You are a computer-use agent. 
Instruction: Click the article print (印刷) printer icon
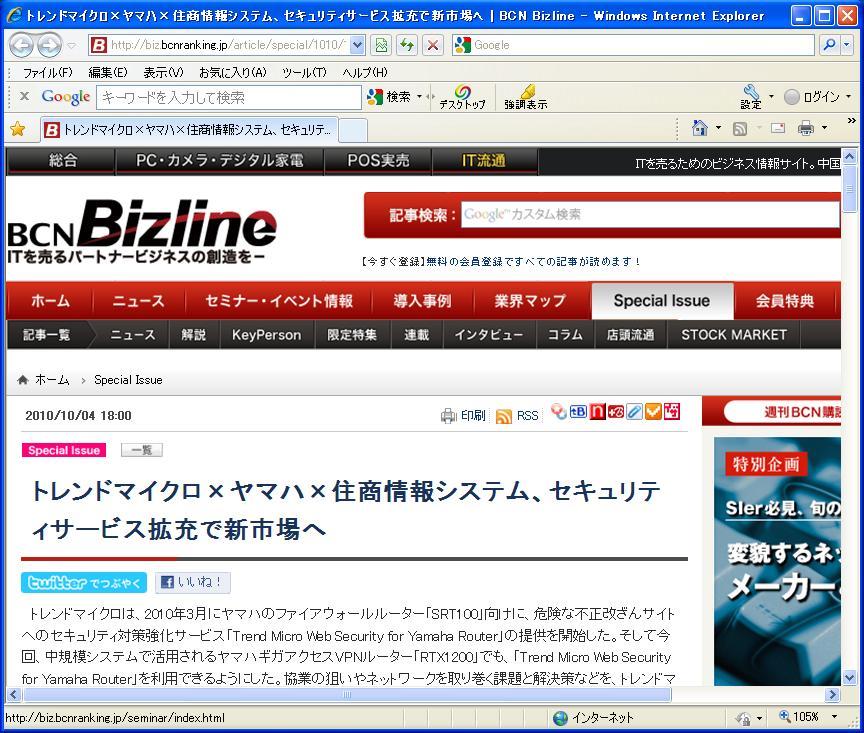point(449,416)
